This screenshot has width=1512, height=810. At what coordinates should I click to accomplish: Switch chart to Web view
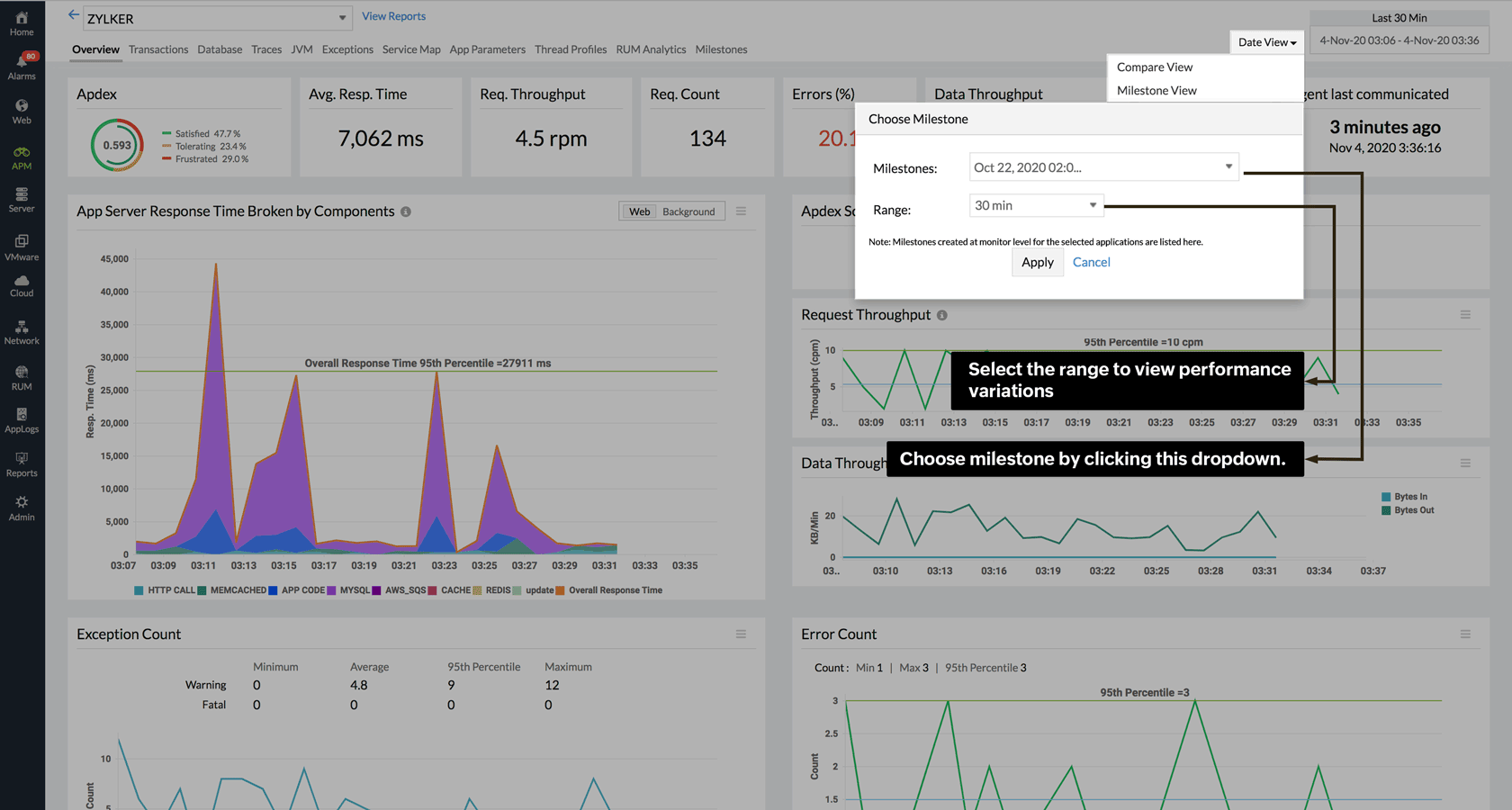639,211
